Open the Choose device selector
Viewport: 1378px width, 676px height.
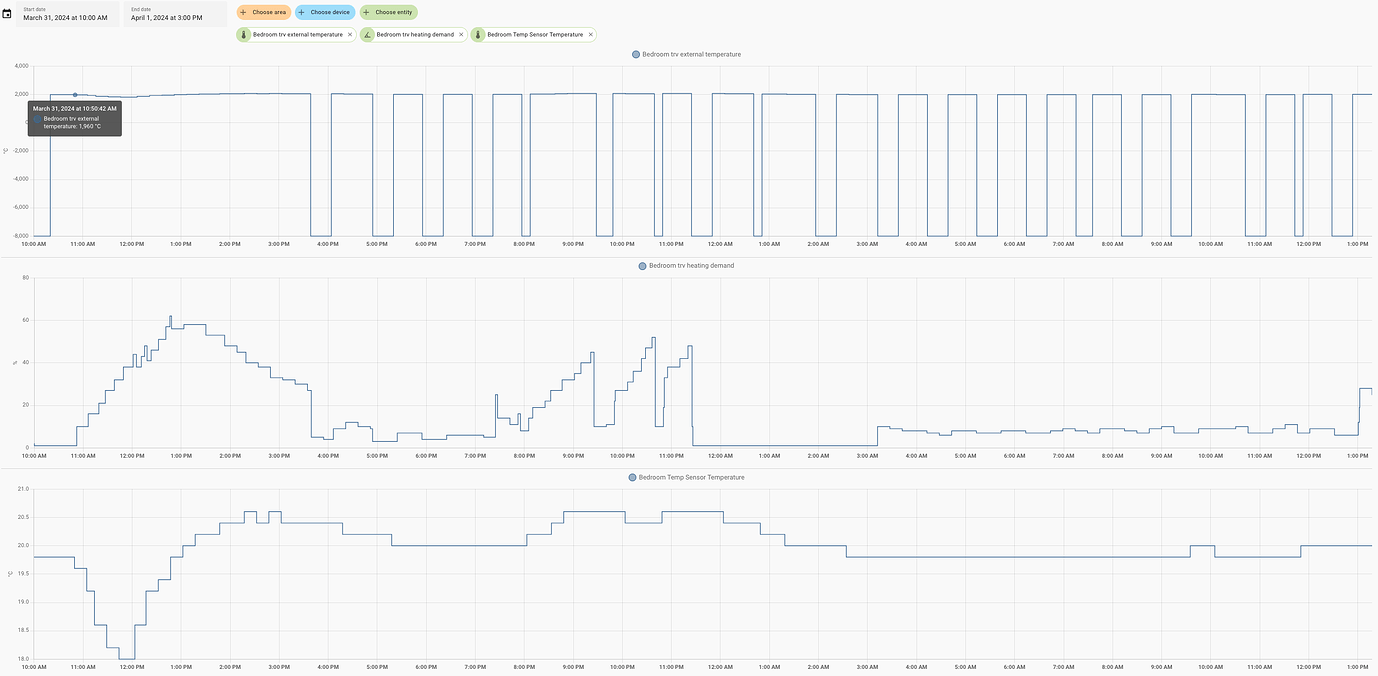pyautogui.click(x=324, y=12)
